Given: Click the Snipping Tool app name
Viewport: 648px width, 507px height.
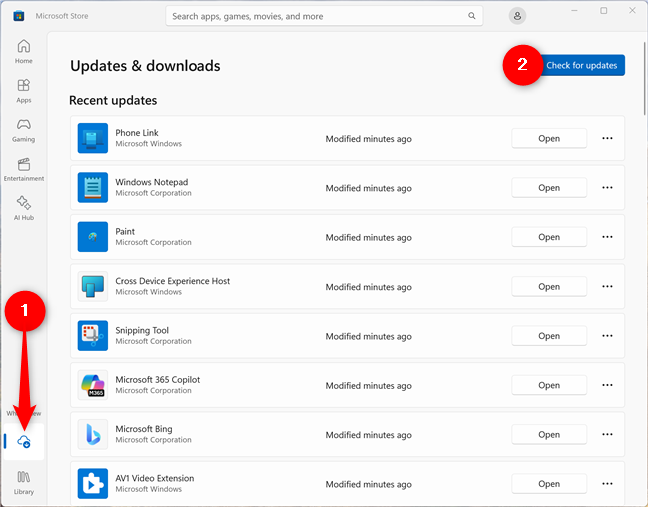Looking at the screenshot, I should 142,330.
